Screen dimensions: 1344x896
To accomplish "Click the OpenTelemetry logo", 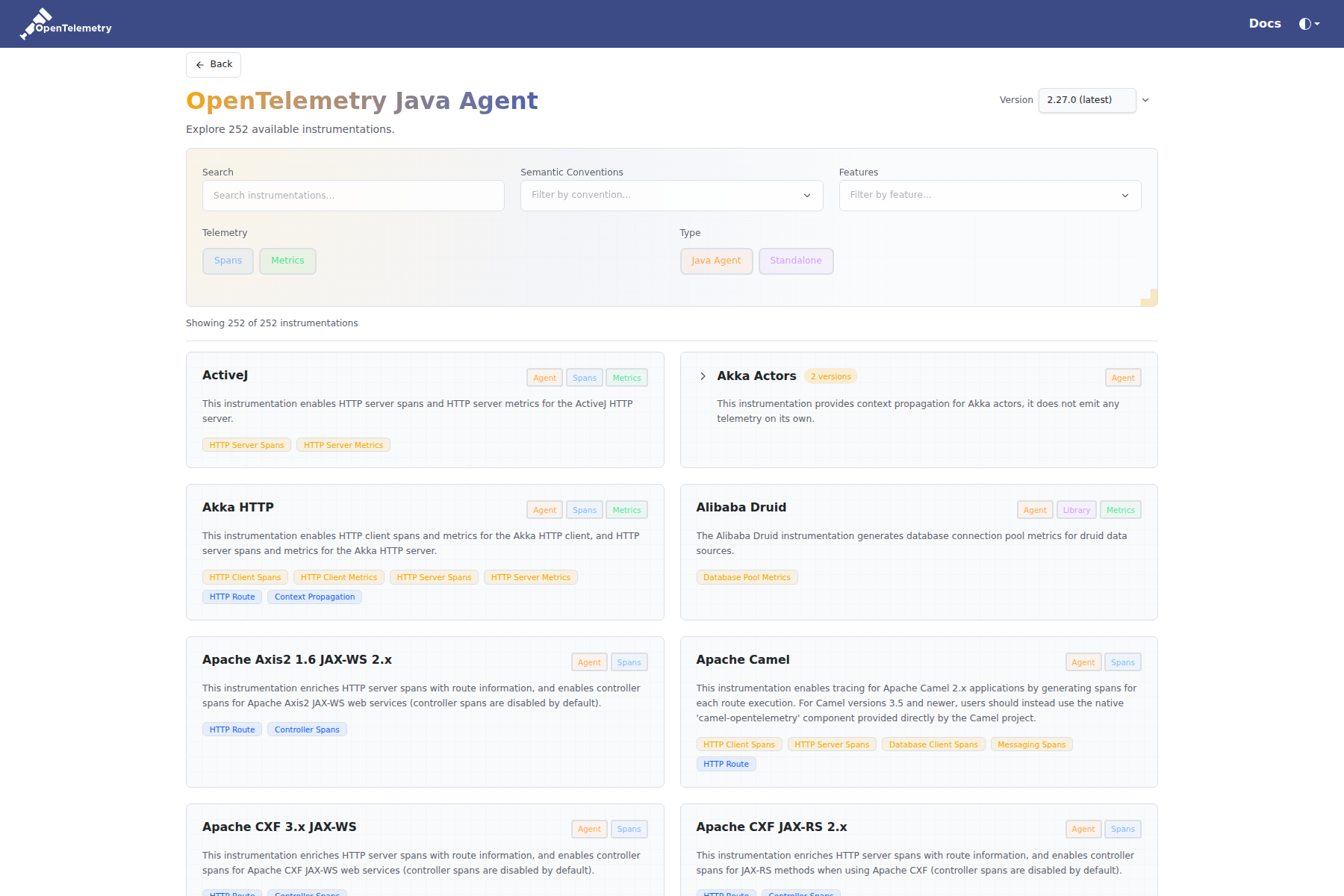I will (x=66, y=24).
